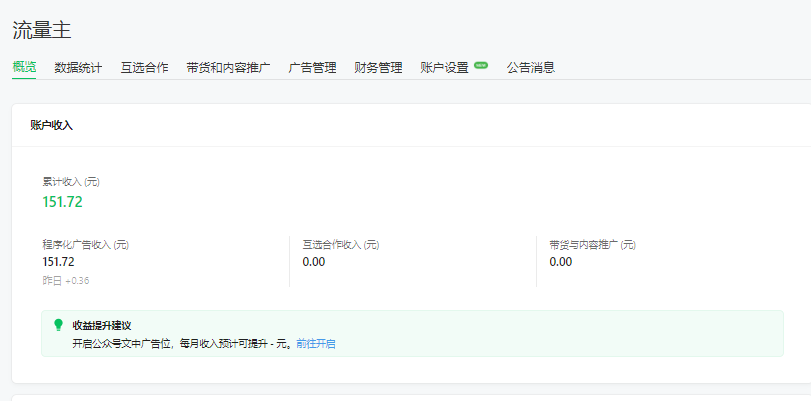
Task: Click the 累计收入 (元) label
Action: (x=71, y=182)
